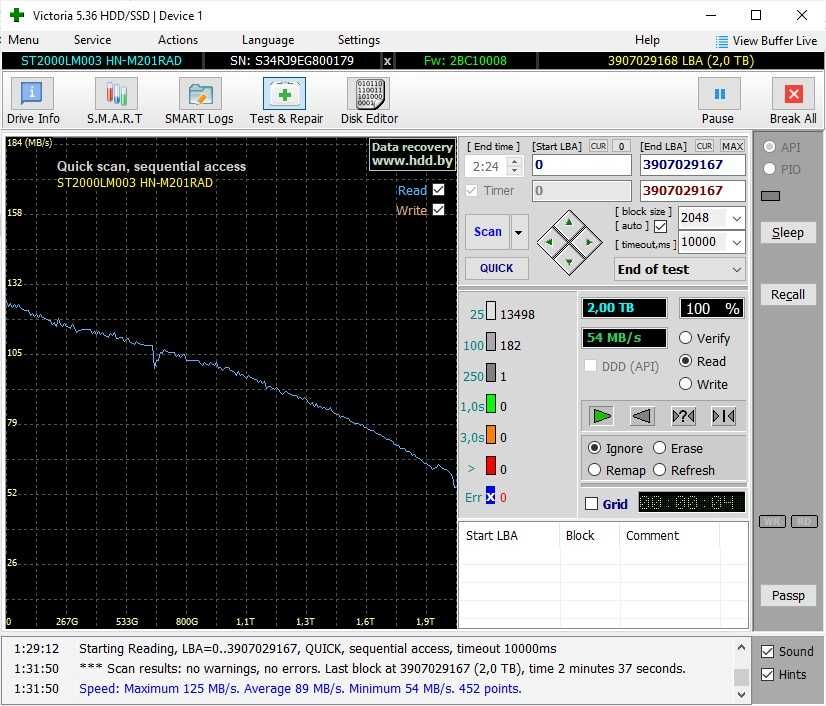
Task: Select the Verify radio option
Action: pos(685,338)
